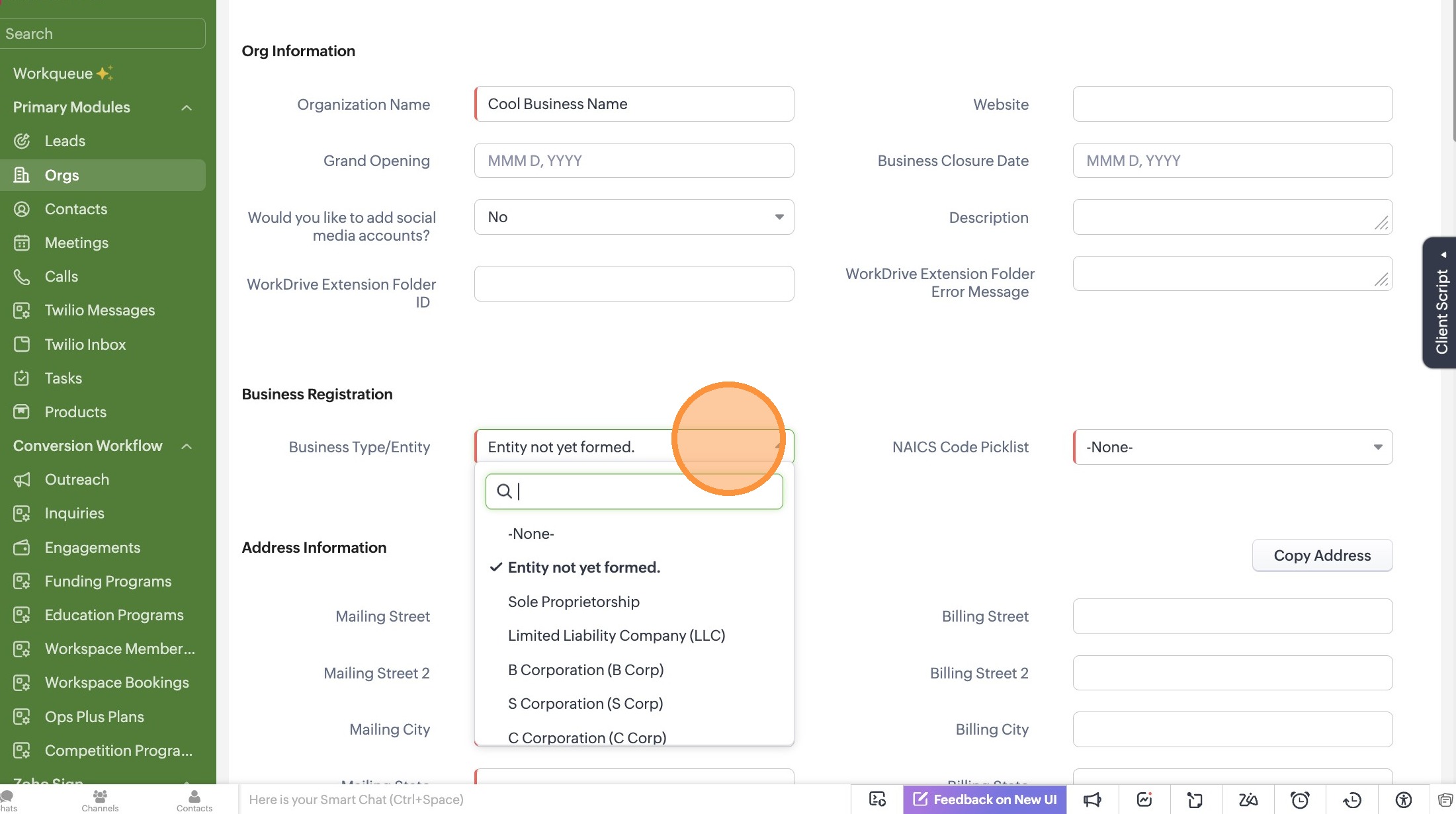This screenshot has height=814, width=1456.
Task: Open the recent history clock icon
Action: [x=1351, y=799]
